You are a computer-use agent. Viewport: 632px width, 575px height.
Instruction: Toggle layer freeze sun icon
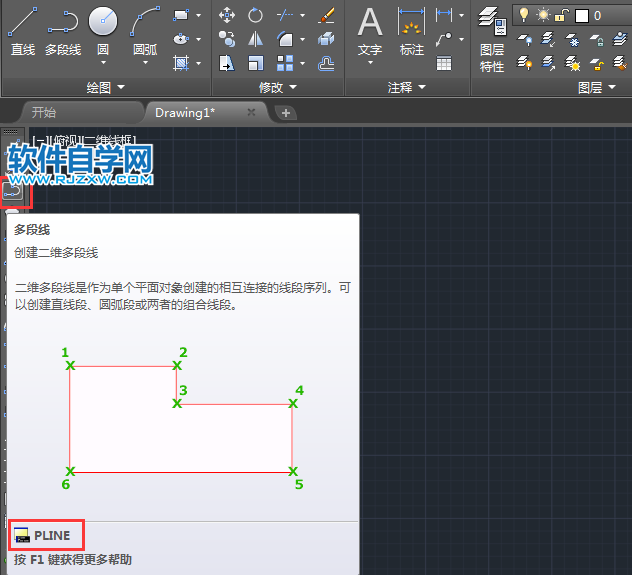coord(543,15)
